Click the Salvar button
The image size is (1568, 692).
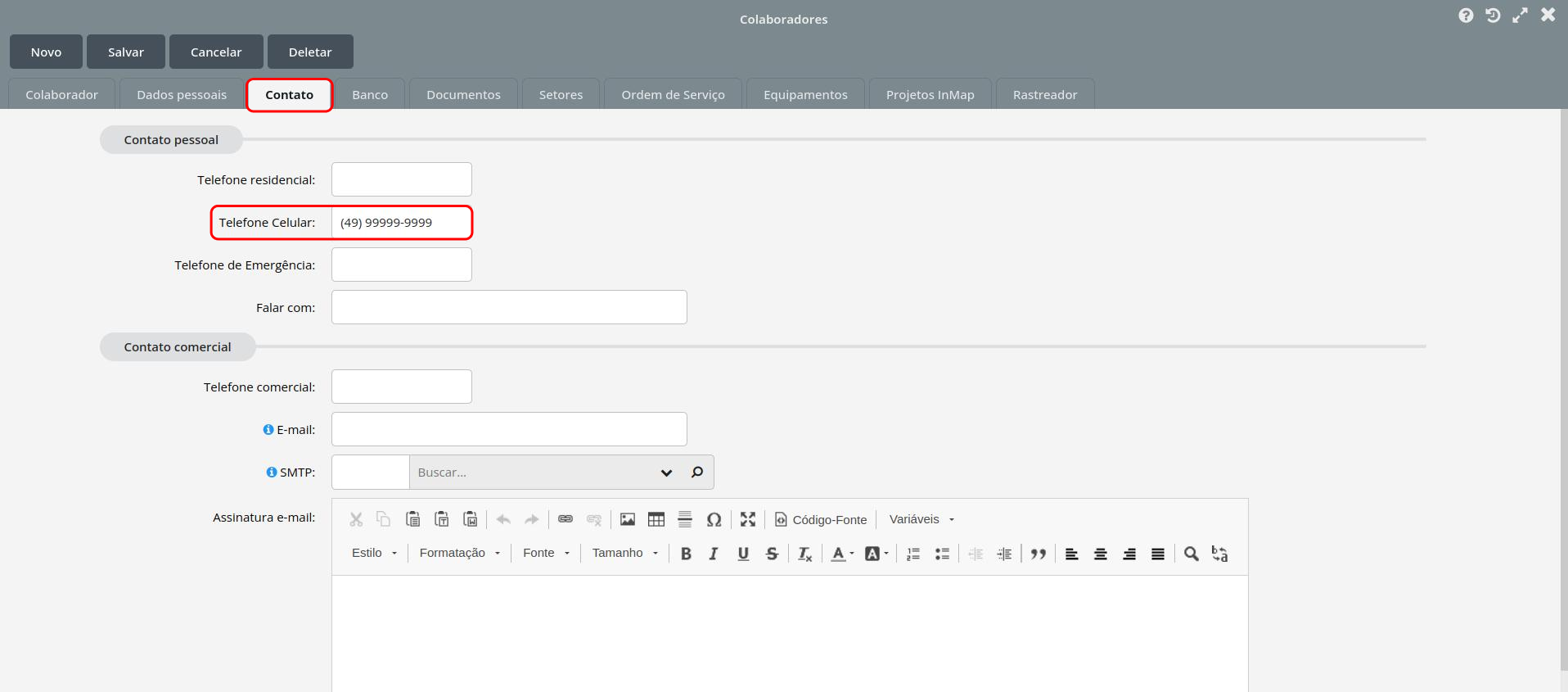[x=126, y=52]
